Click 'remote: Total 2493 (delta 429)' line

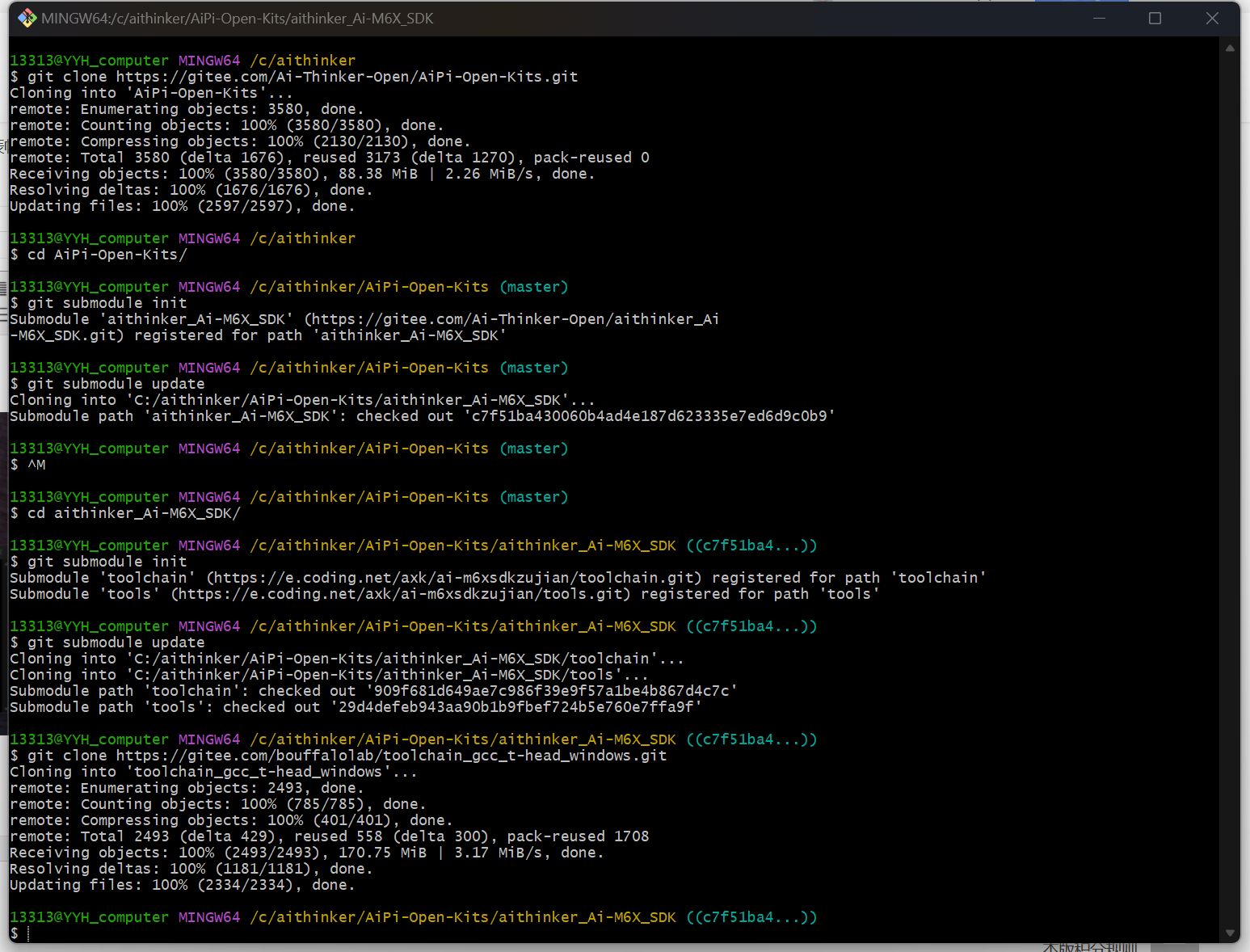pos(329,836)
